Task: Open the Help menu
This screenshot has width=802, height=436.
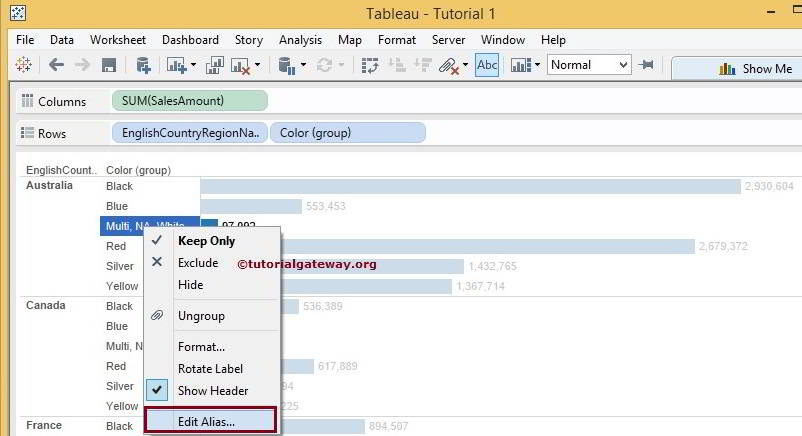Action: click(553, 40)
